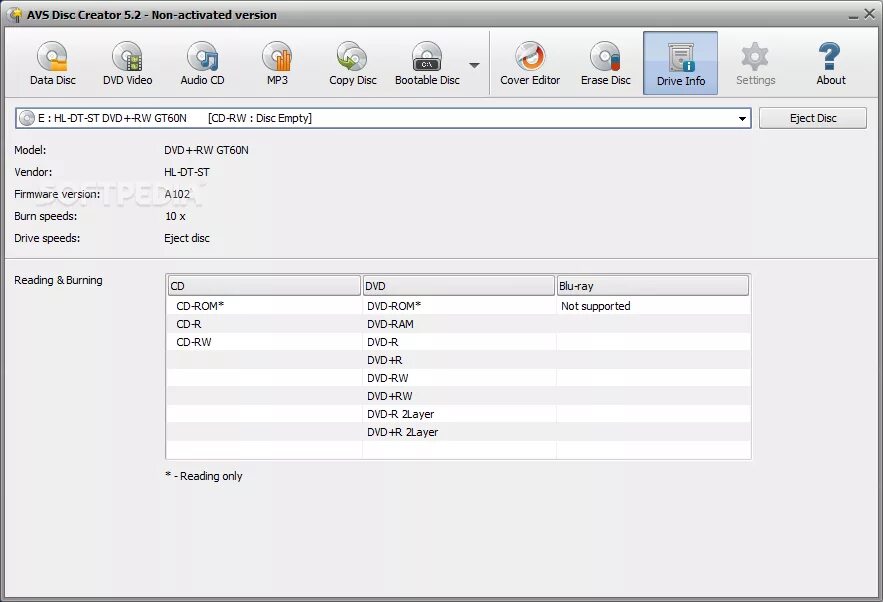
Task: Select the Data Disc tool
Action: click(x=52, y=62)
